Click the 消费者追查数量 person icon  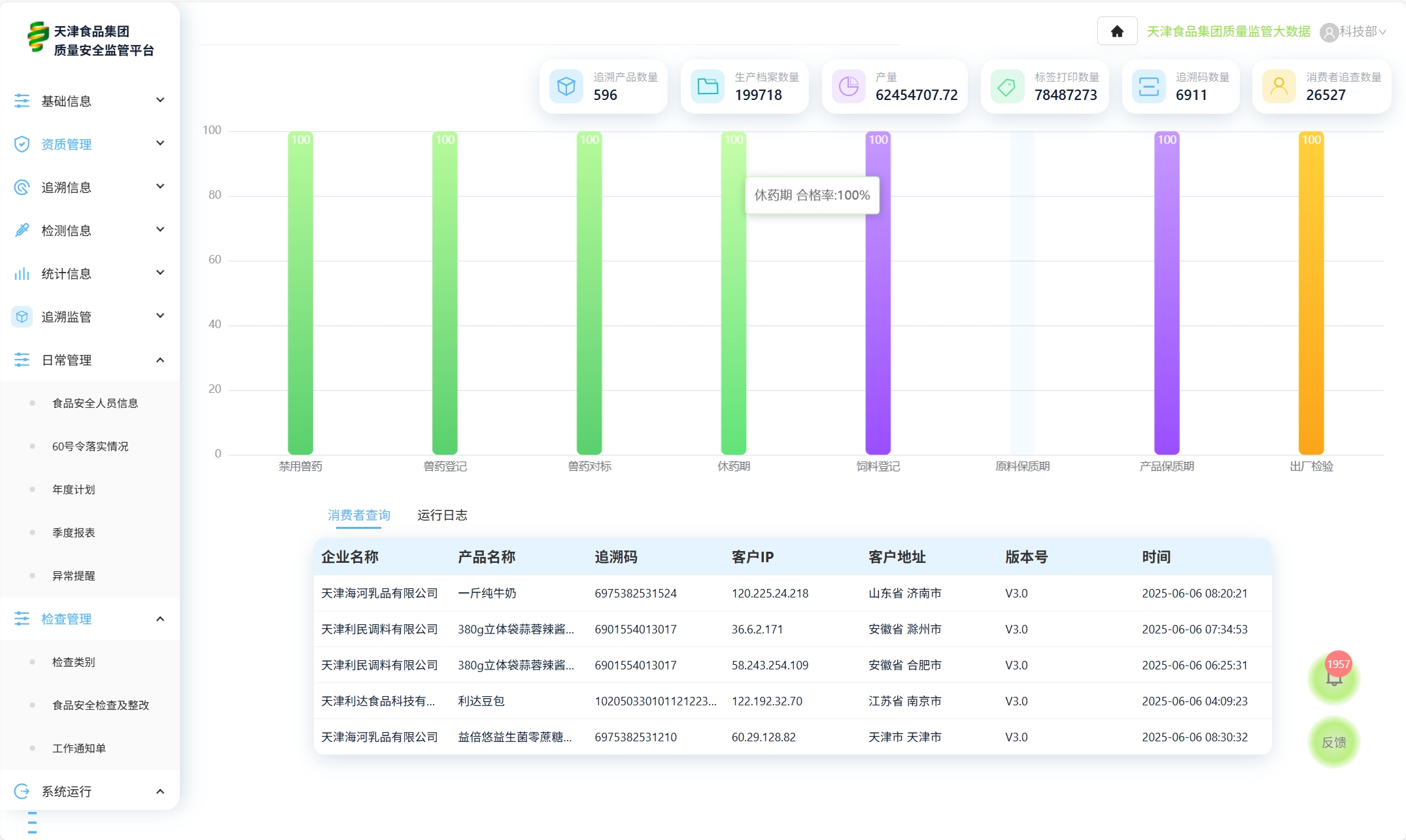[1279, 86]
